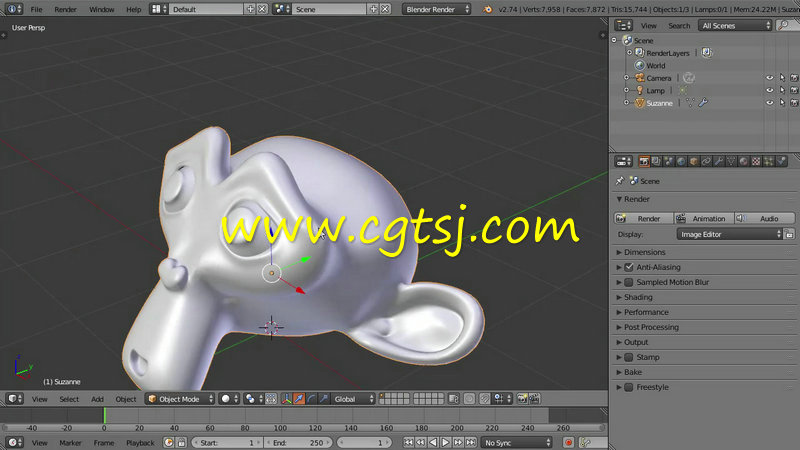Open the Constraints properties tab (chain link)
Image resolution: width=800 pixels, height=450 pixels.
(x=706, y=162)
